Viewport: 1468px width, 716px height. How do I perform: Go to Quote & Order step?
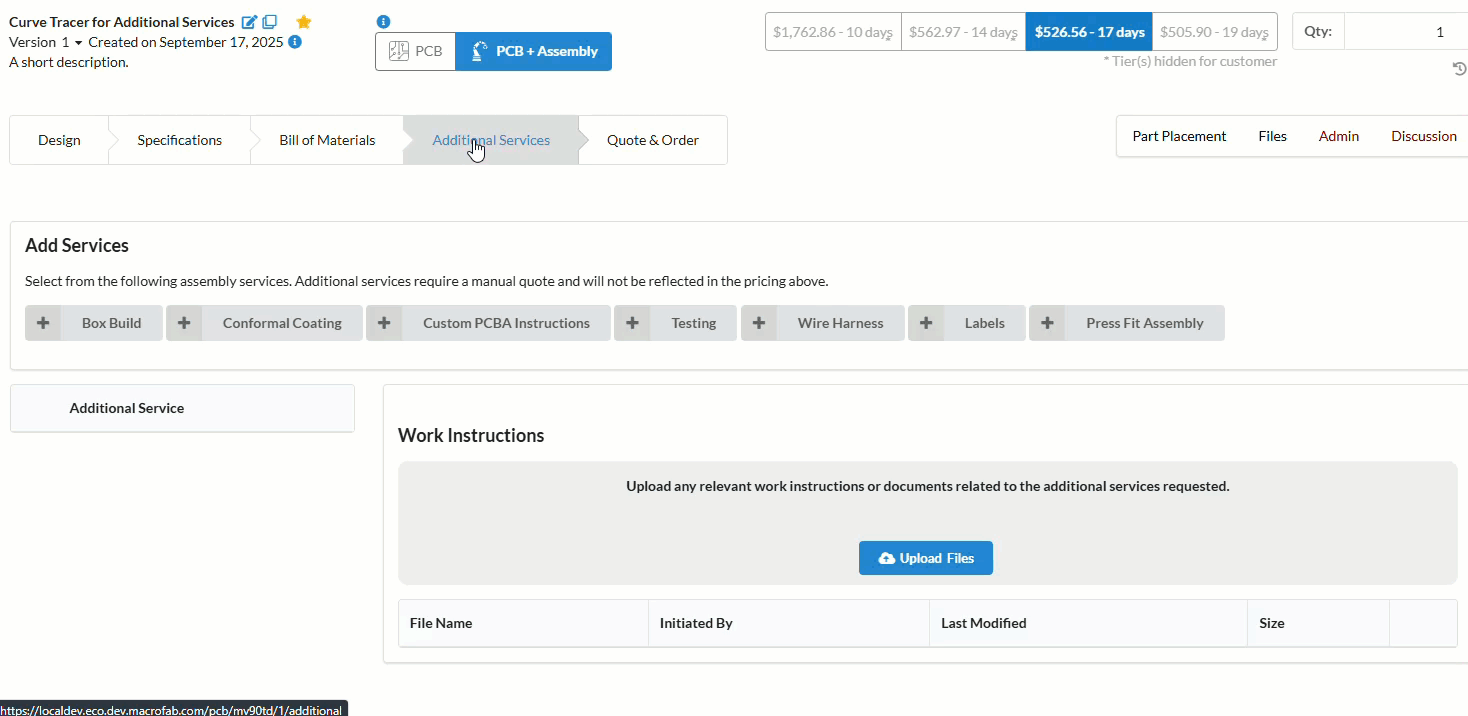[652, 140]
